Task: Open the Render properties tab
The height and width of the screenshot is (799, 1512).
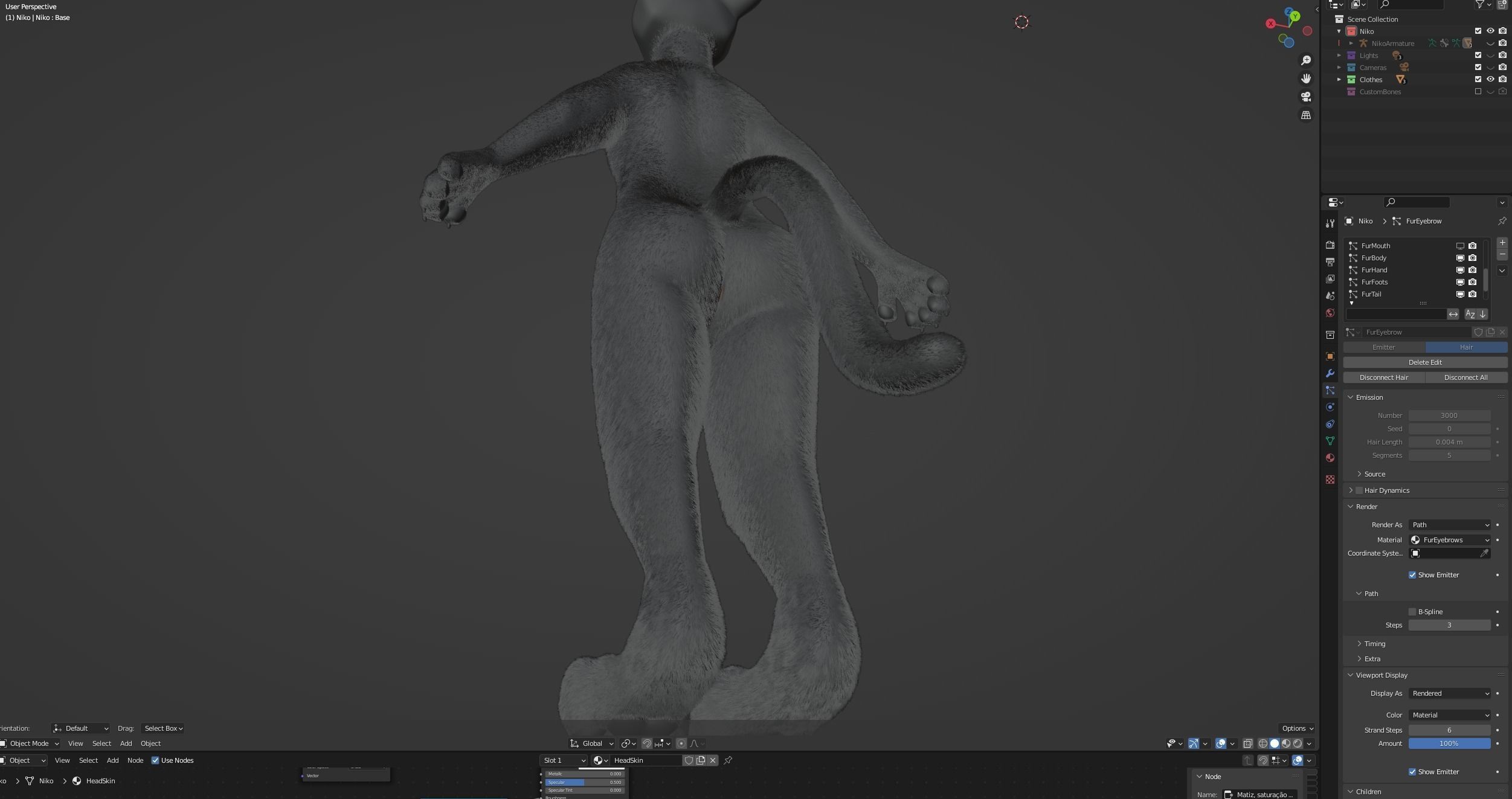Action: [1330, 245]
